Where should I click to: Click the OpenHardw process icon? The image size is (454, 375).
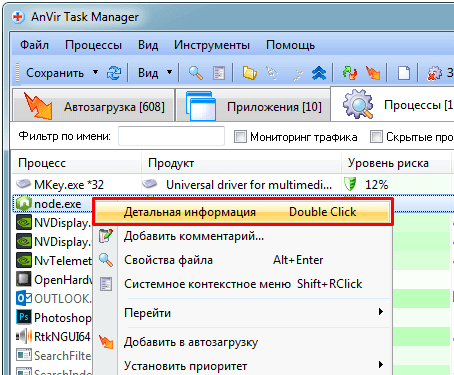click(24, 279)
